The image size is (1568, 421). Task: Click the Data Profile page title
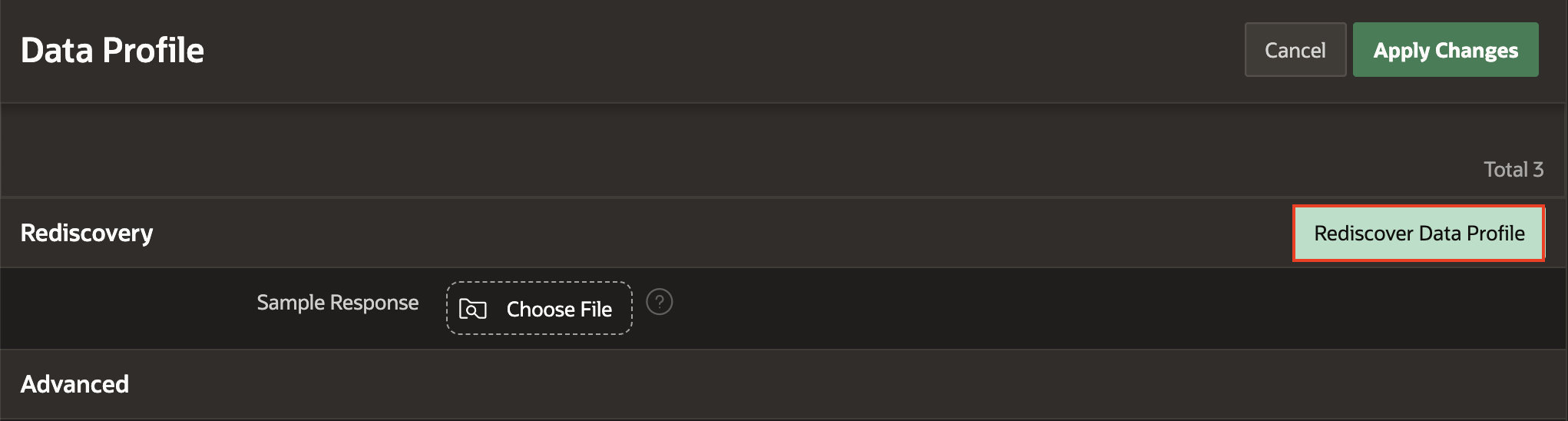(x=112, y=51)
